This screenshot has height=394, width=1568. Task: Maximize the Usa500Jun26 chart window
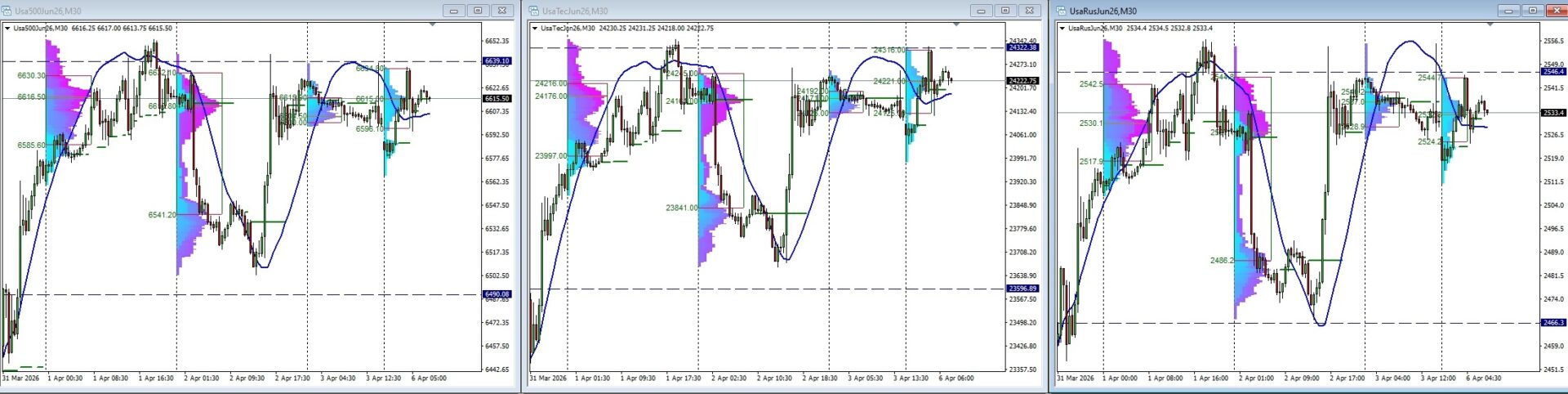point(478,11)
